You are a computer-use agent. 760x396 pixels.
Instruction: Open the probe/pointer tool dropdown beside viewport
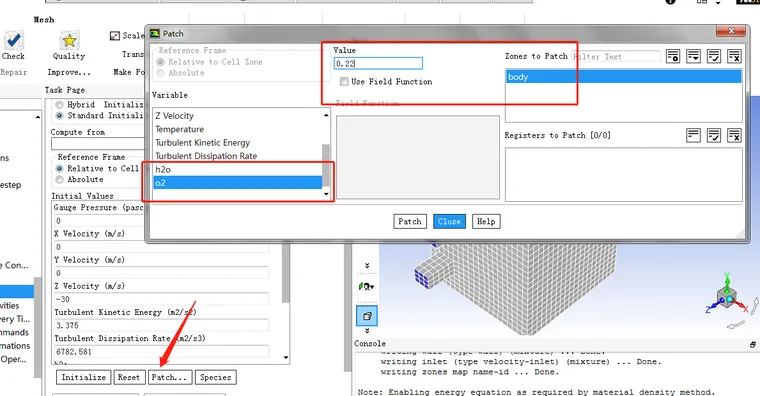coord(366,286)
